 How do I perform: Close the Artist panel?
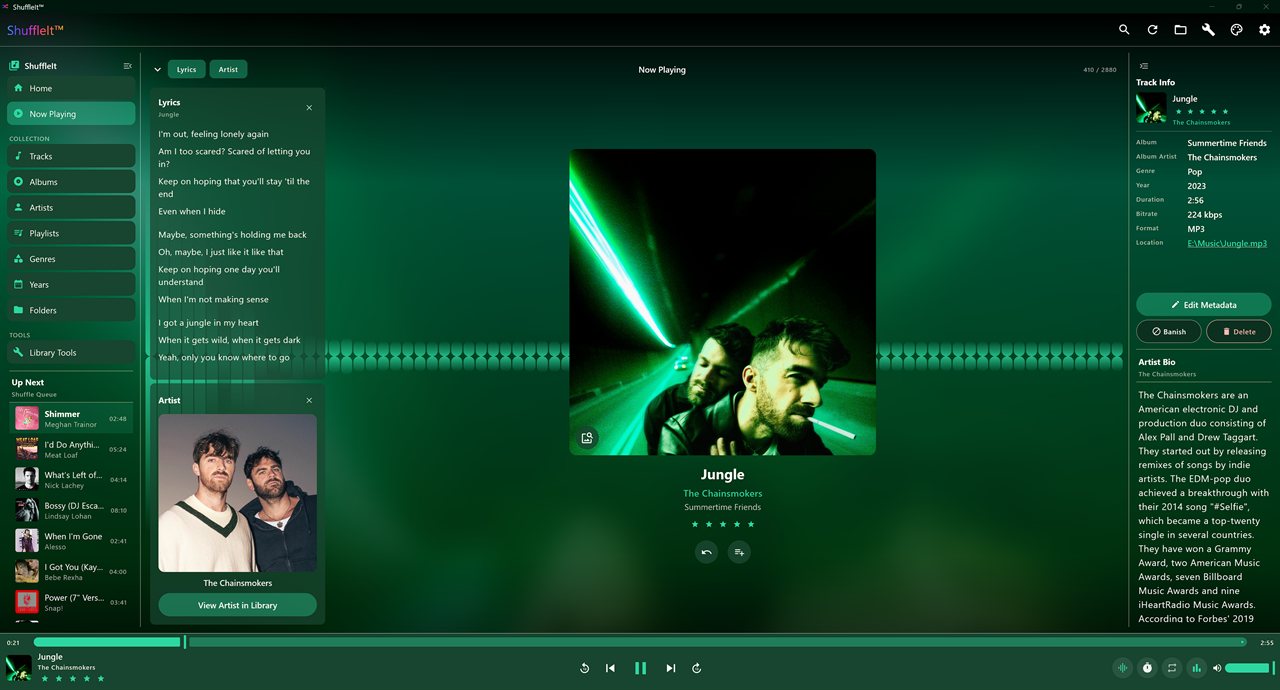click(309, 400)
